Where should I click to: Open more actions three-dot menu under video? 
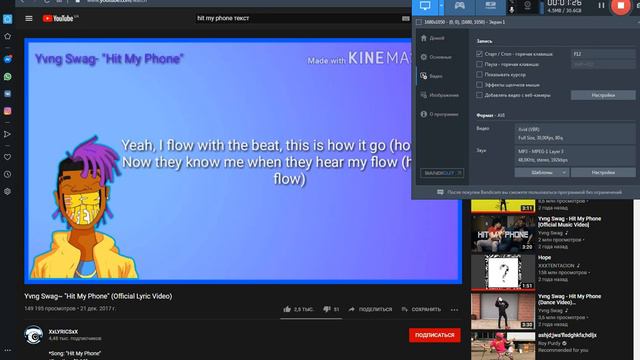454,310
